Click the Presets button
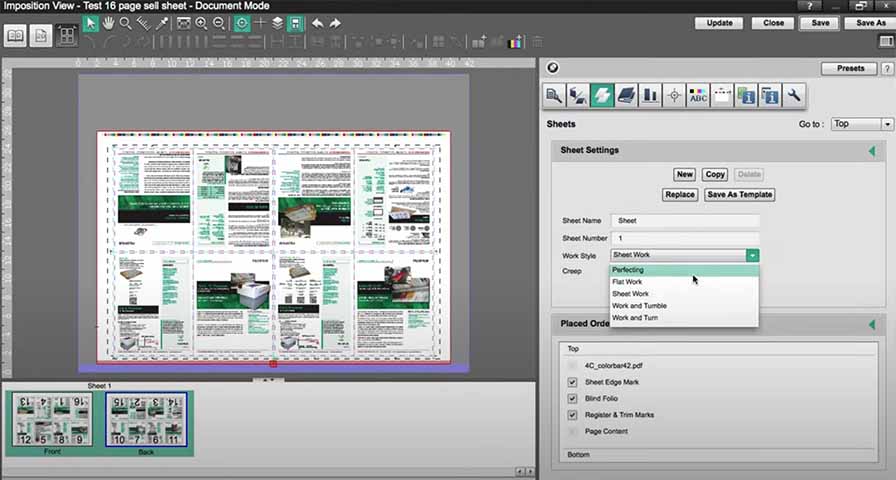The width and height of the screenshot is (896, 480). (850, 69)
